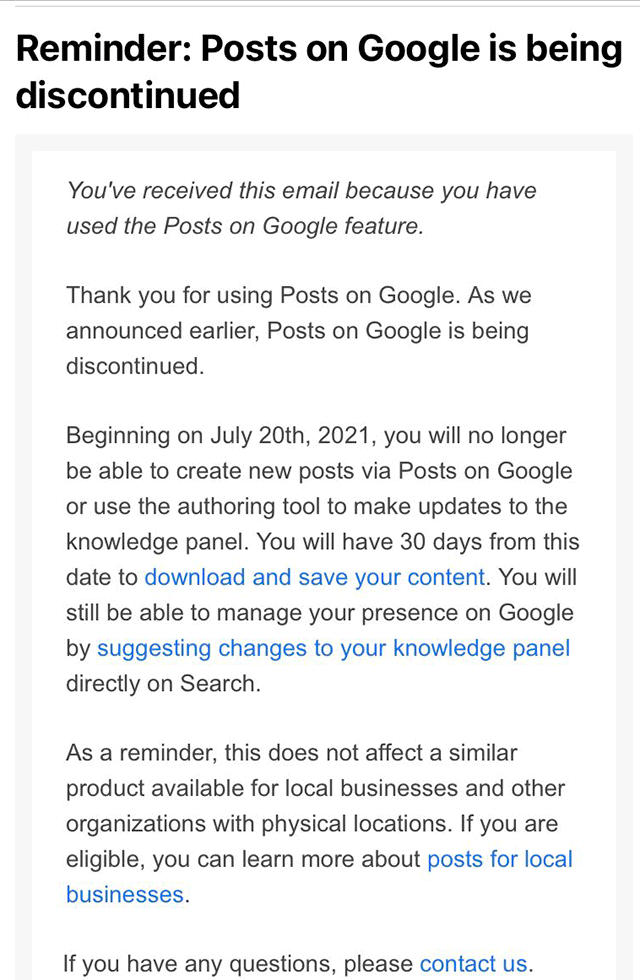
Task: Open the "download and save your content" link
Action: pos(315,577)
